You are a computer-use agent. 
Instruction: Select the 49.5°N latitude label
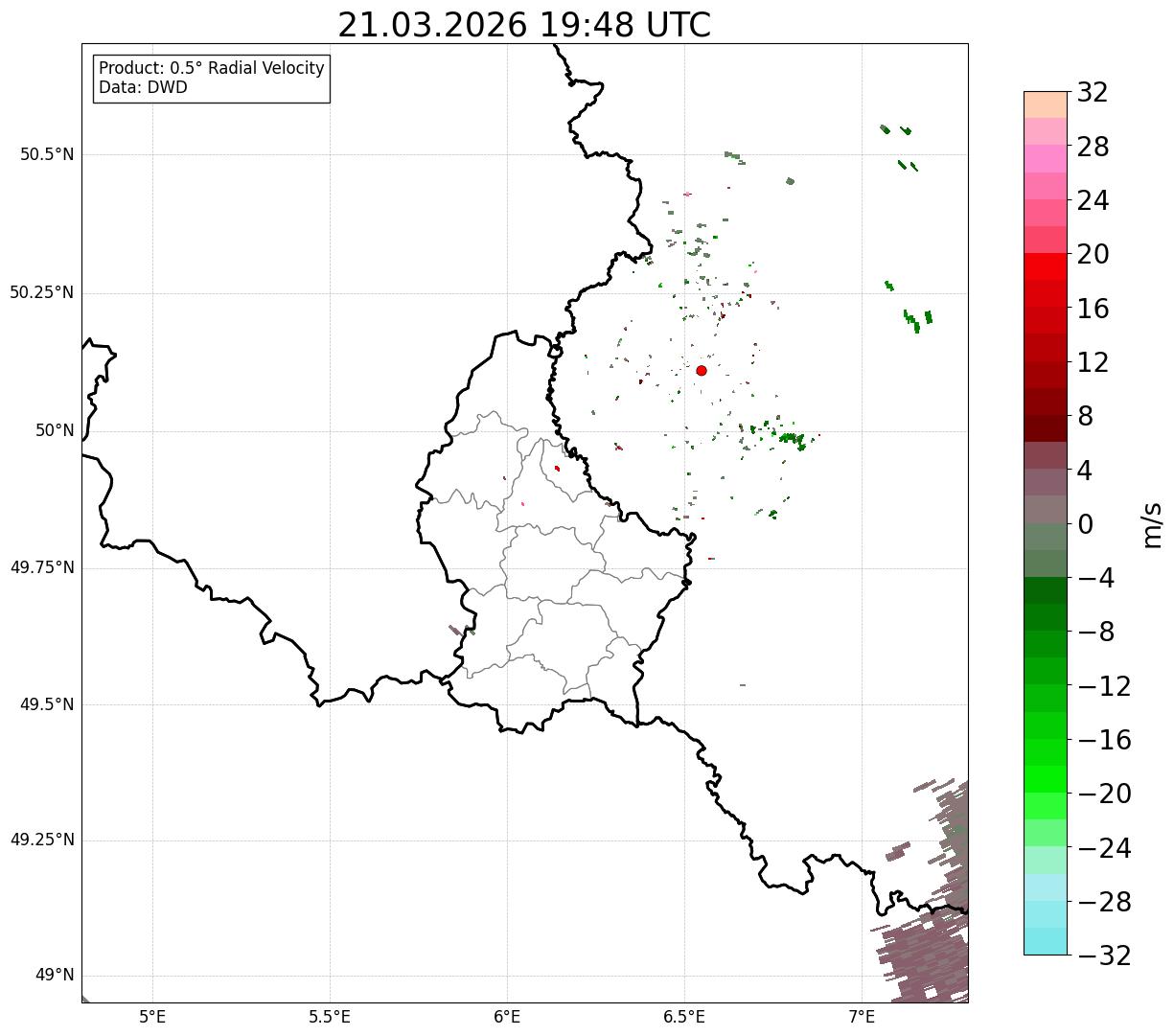(x=47, y=704)
